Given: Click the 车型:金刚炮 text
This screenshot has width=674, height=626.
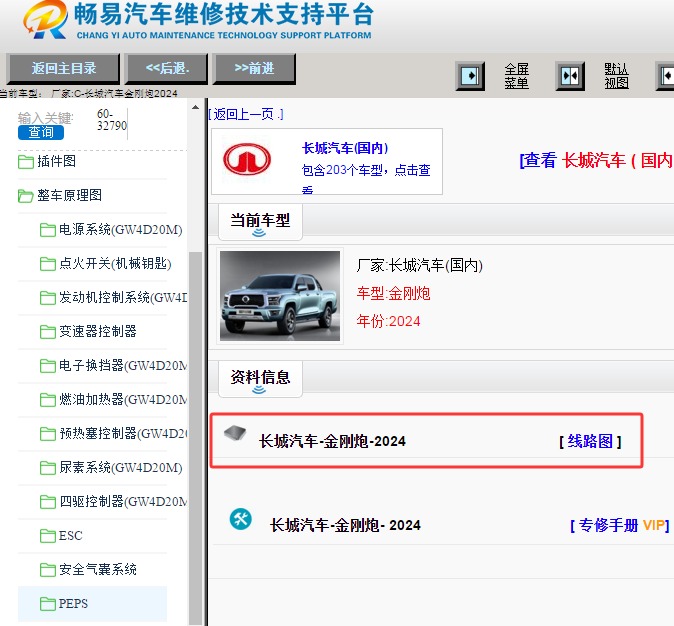Looking at the screenshot, I should click(393, 294).
